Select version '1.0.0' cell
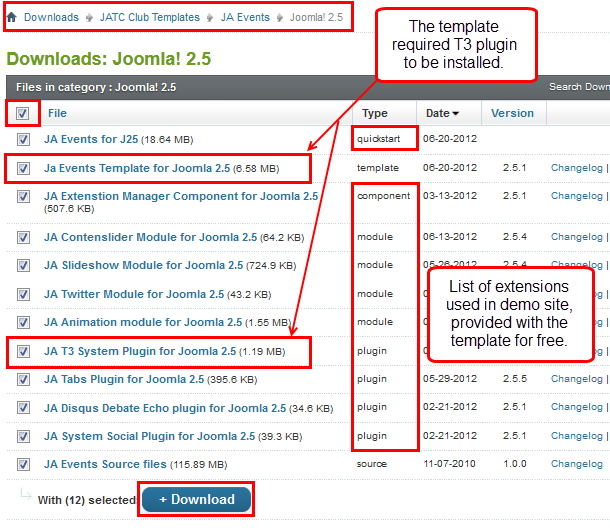This screenshot has width=610, height=528. (515, 464)
